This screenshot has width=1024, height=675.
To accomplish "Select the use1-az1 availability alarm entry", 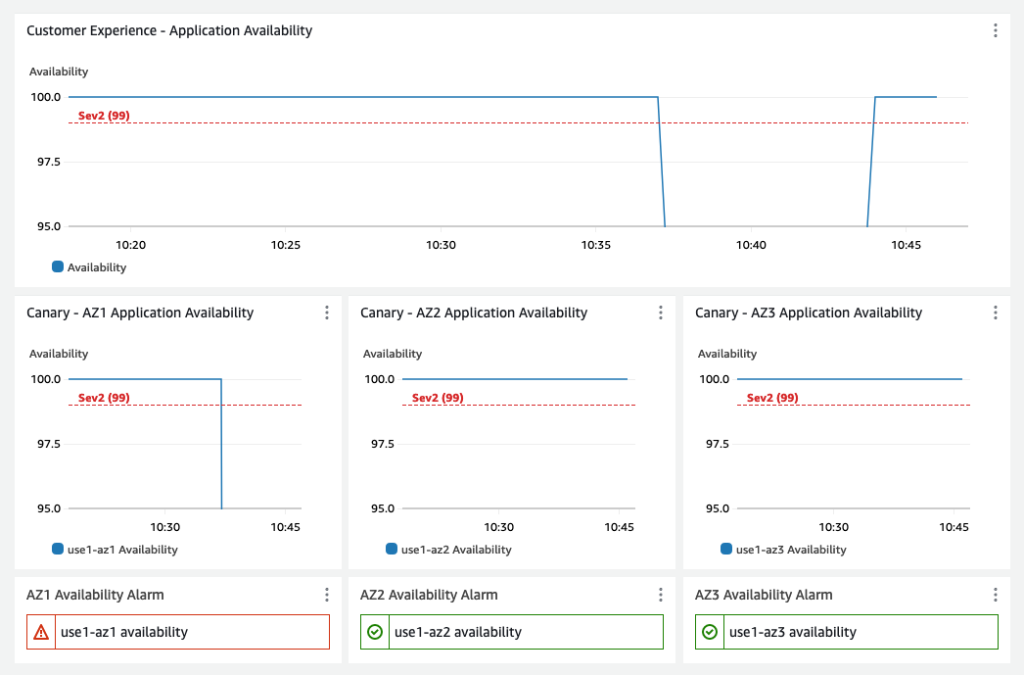I will [x=123, y=631].
